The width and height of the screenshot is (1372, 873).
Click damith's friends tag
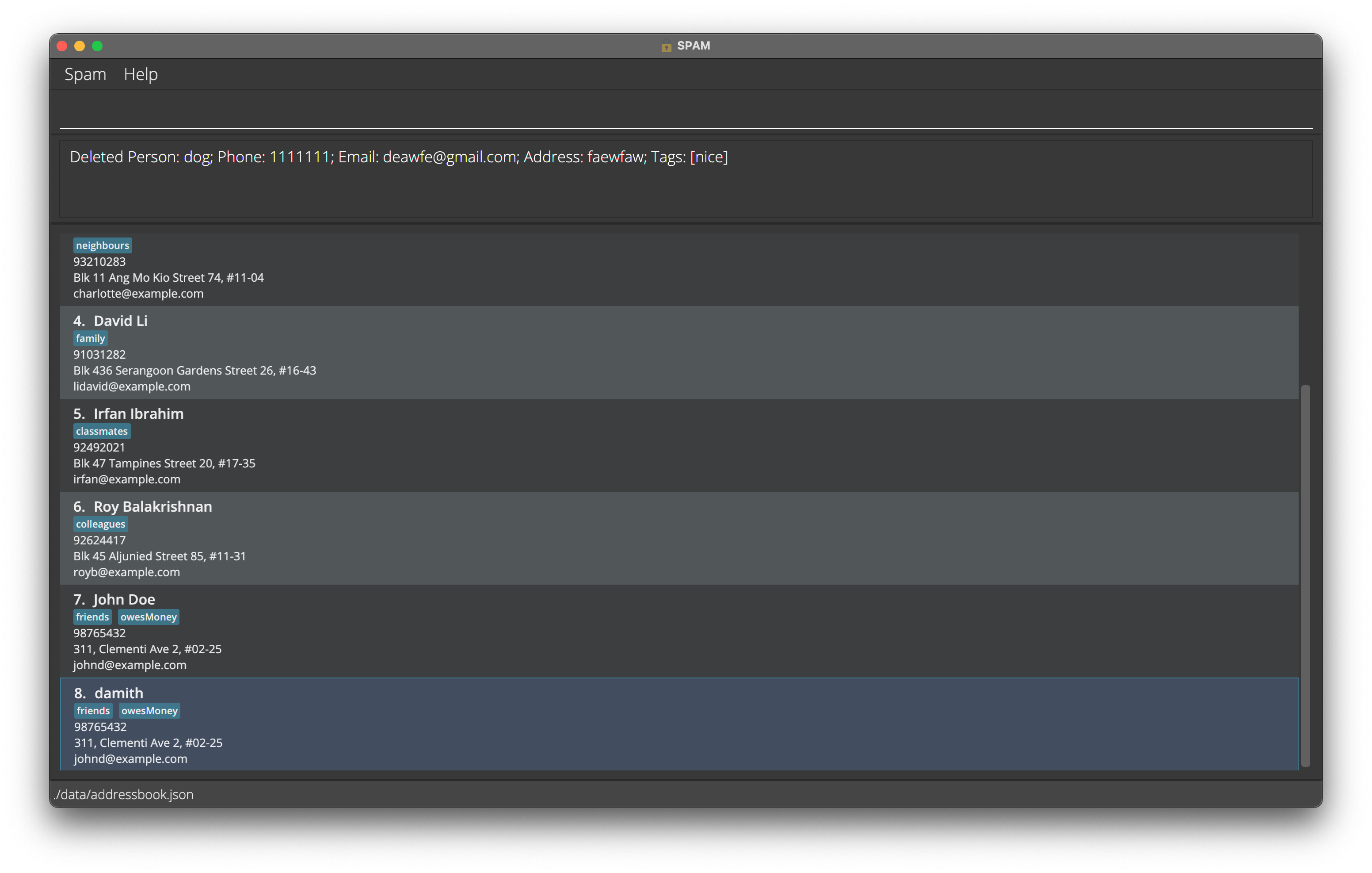93,711
